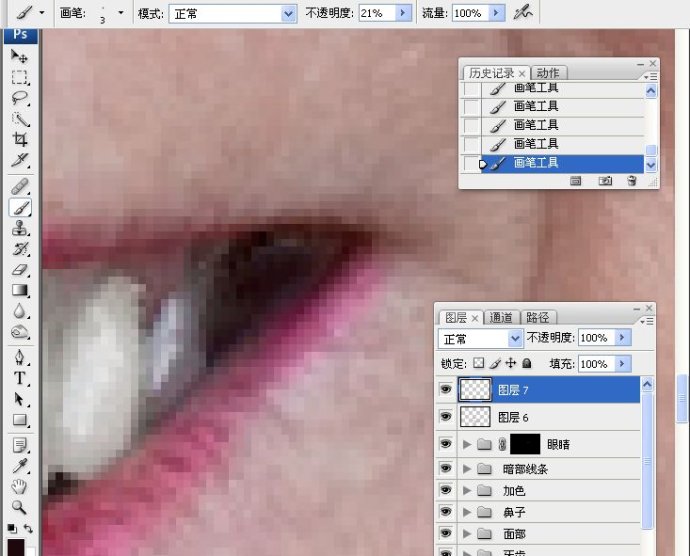Select the Dodge tool
Viewport: 690px width, 556px height.
point(19,331)
